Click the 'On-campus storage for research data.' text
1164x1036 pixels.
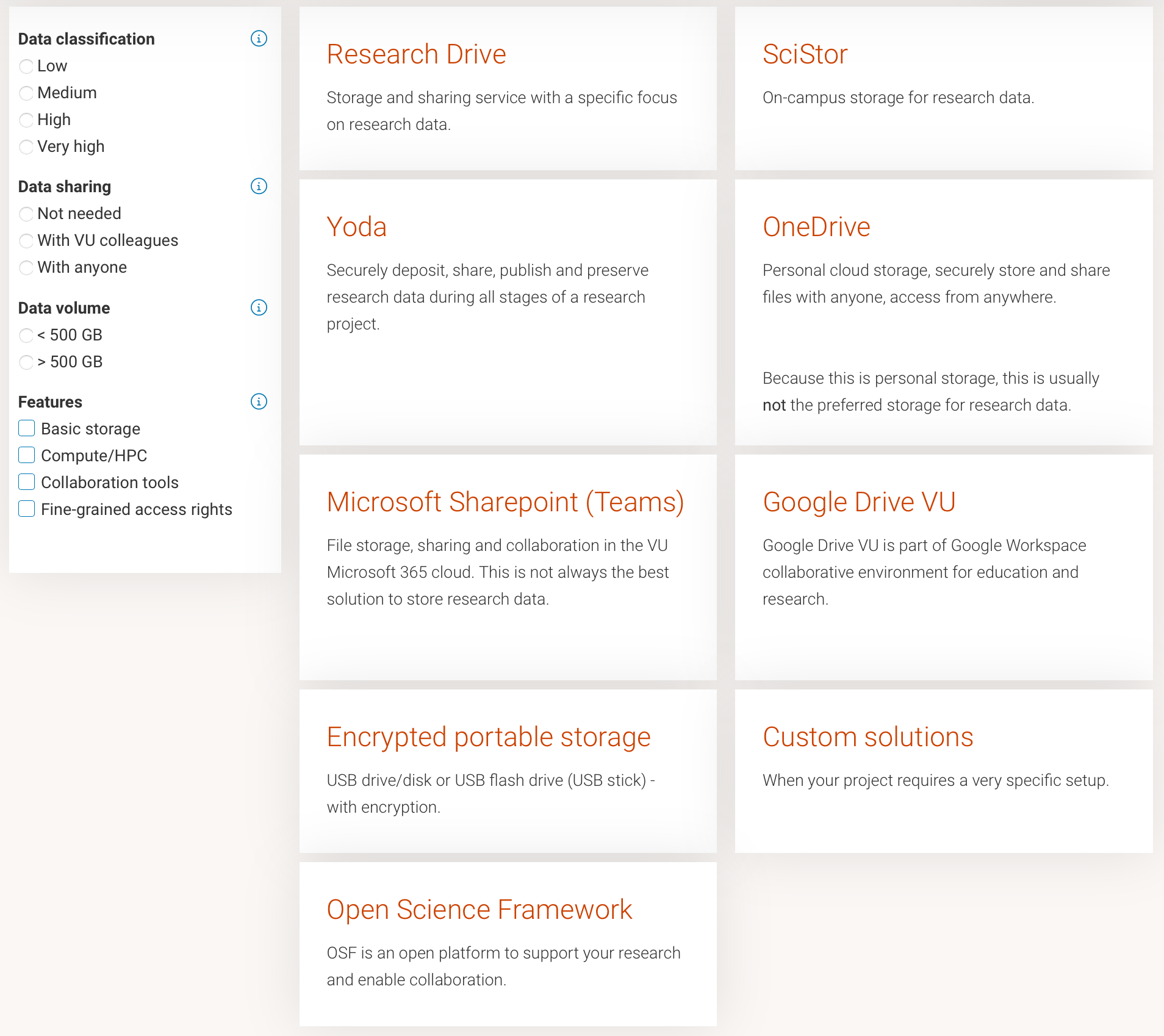(898, 98)
